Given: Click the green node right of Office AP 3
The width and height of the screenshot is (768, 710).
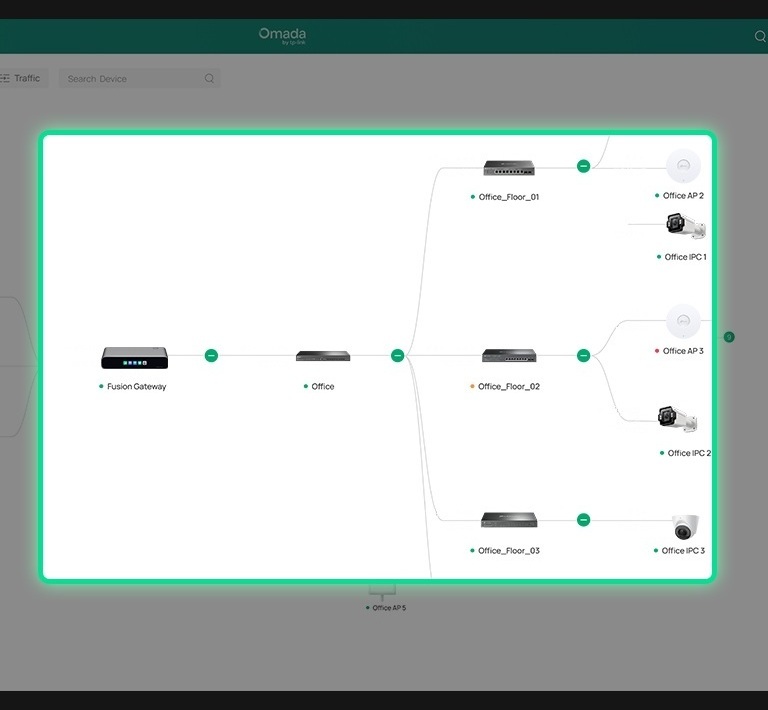Looking at the screenshot, I should coord(729,337).
